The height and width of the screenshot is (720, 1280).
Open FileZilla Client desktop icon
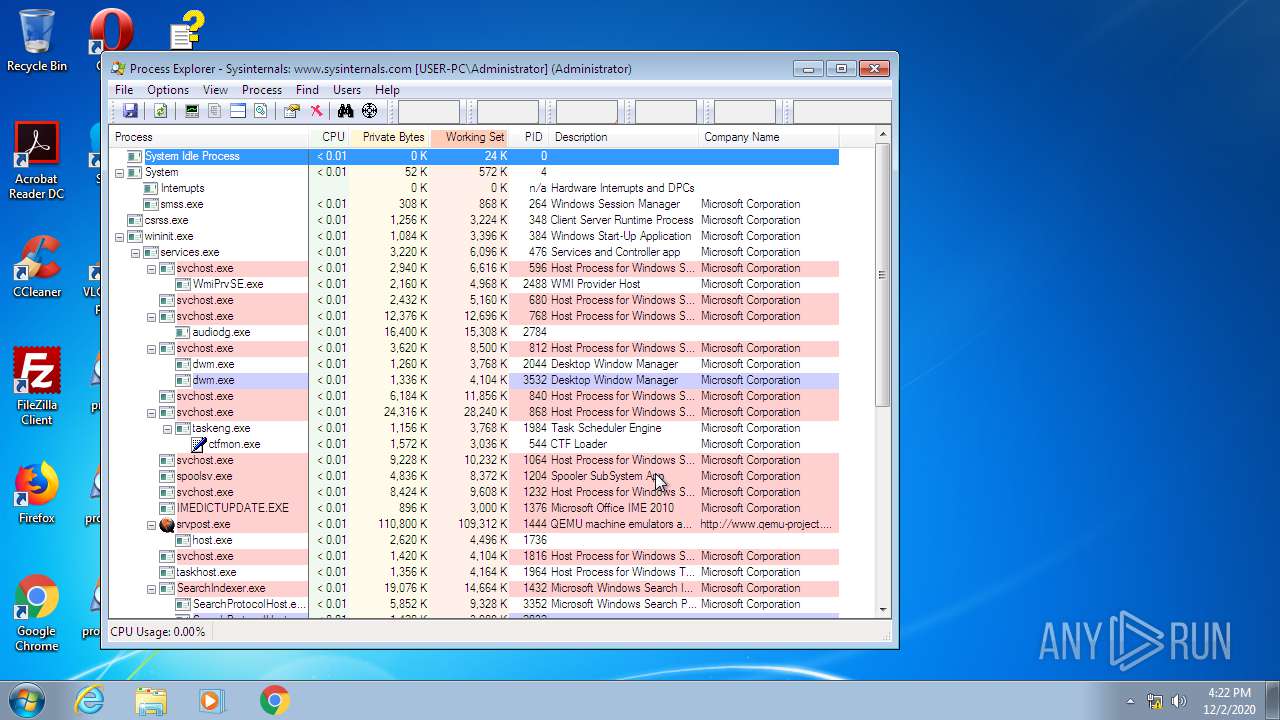click(x=37, y=386)
